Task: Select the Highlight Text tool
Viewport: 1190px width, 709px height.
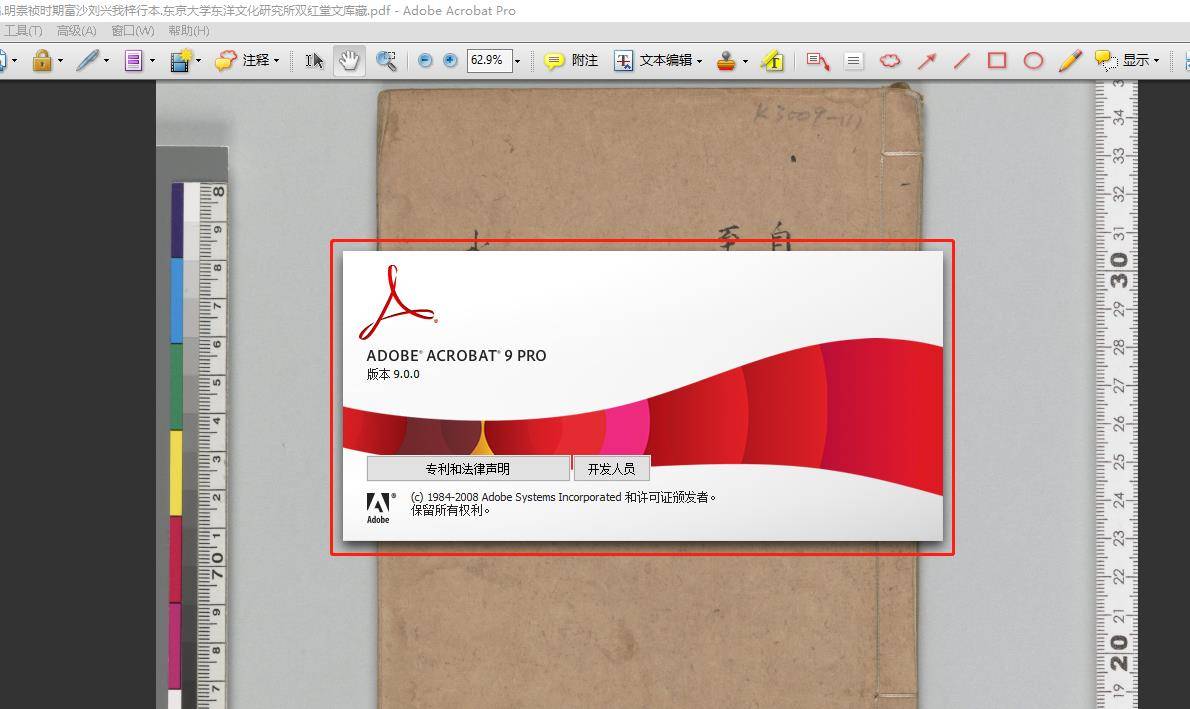Action: 772,60
